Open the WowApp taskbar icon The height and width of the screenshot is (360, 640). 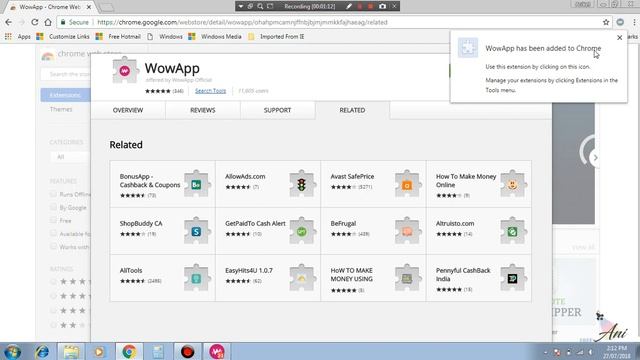(x=217, y=351)
